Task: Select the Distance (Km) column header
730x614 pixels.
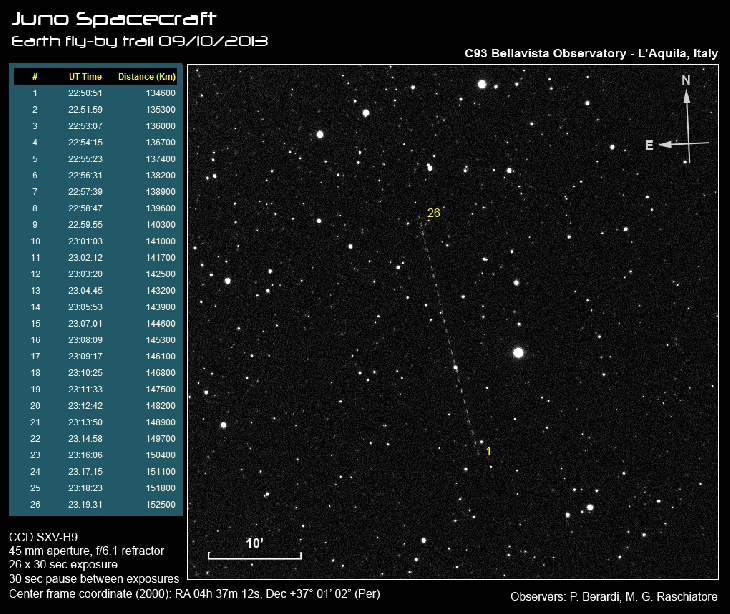Action: 147,77
